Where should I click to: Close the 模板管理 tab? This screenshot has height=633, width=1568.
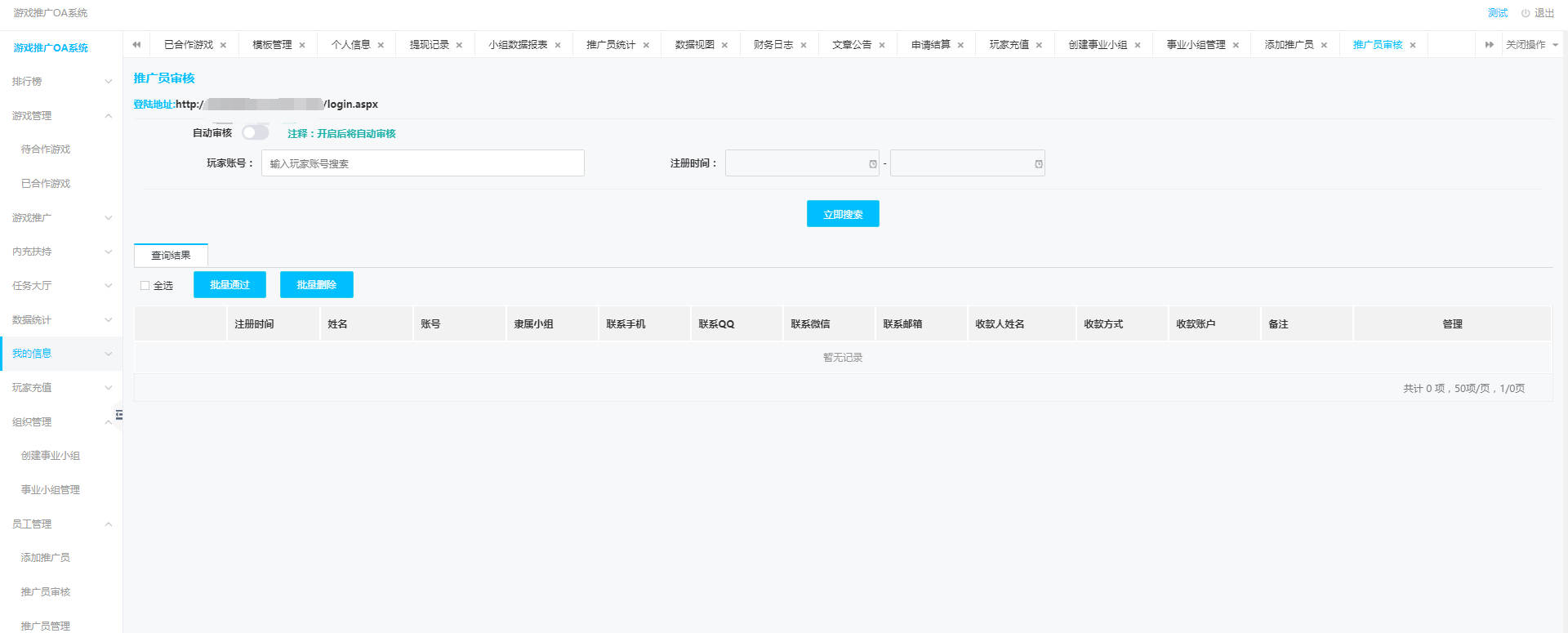point(302,46)
